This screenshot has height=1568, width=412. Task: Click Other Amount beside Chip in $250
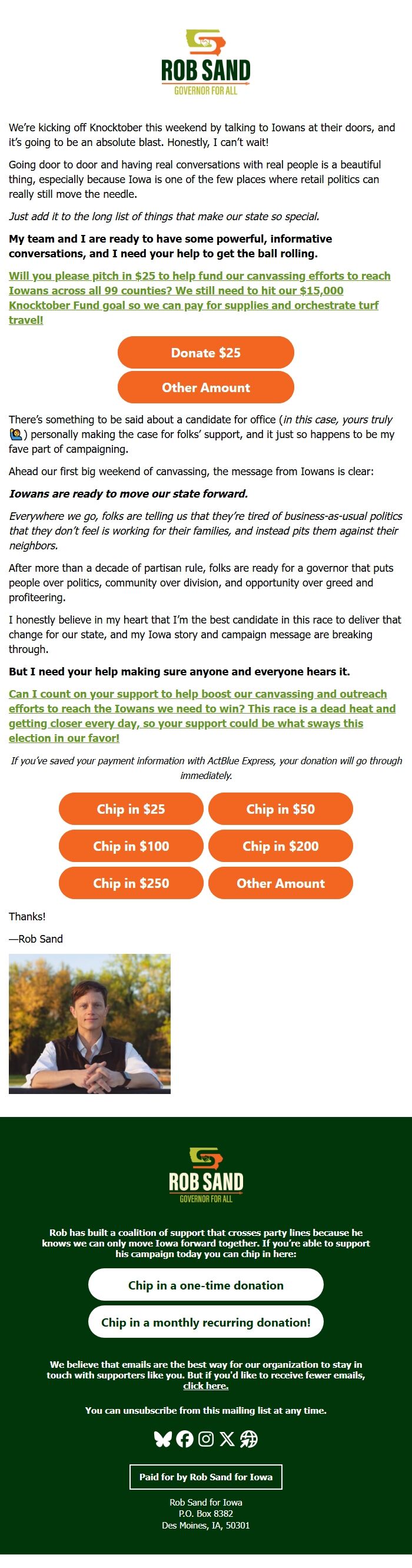(x=281, y=883)
